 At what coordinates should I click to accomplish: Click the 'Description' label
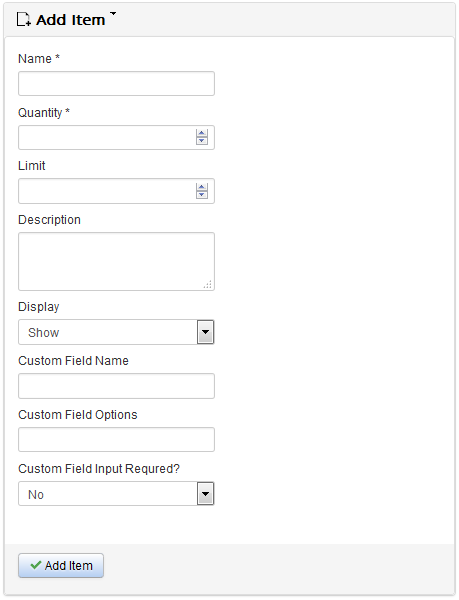coord(49,220)
